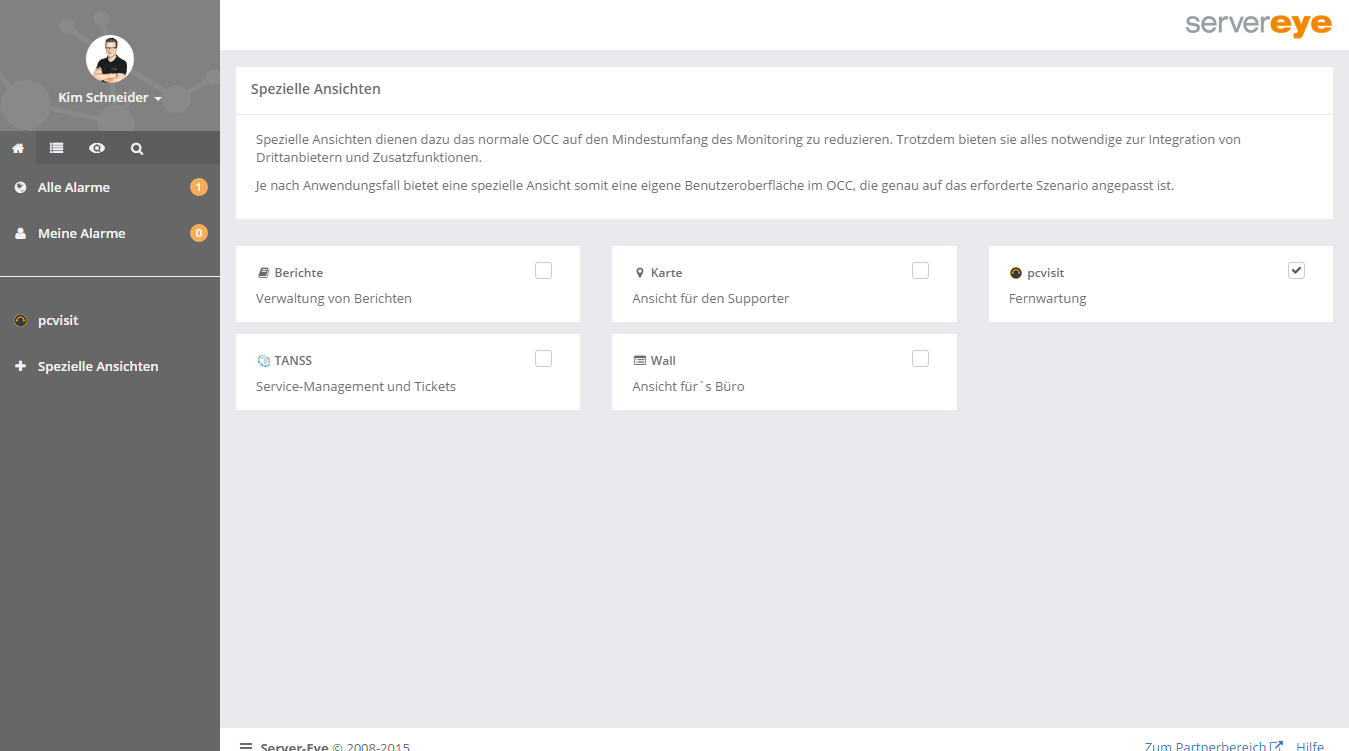1349x751 pixels.
Task: Enable the Berichte view checkbox
Action: [x=543, y=270]
